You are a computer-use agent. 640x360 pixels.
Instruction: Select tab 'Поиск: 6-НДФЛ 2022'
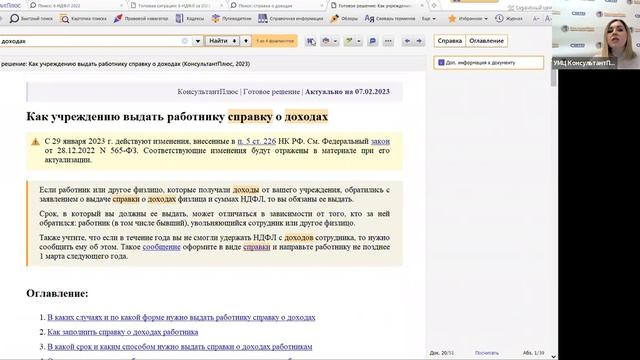76,6
